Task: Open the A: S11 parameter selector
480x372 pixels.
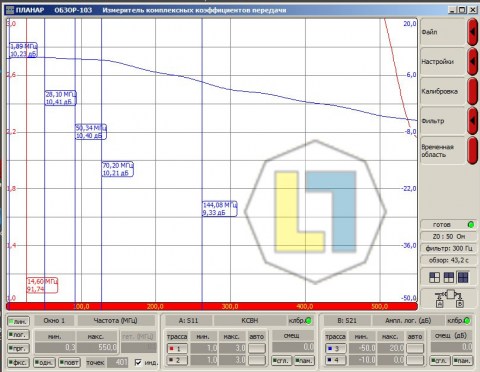Action: 189,321
